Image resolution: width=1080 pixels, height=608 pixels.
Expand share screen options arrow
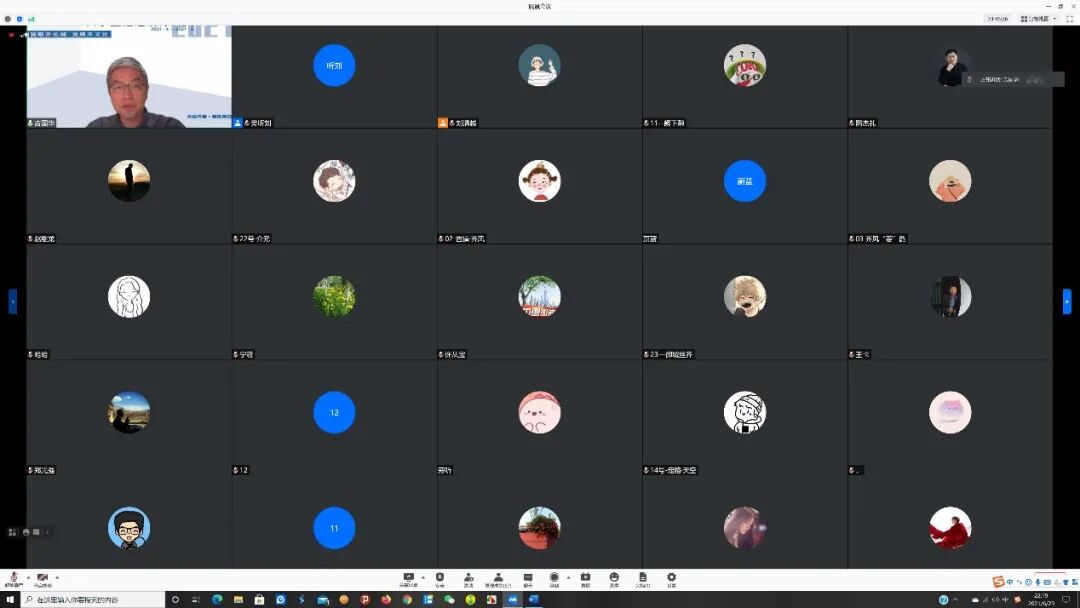(423, 577)
